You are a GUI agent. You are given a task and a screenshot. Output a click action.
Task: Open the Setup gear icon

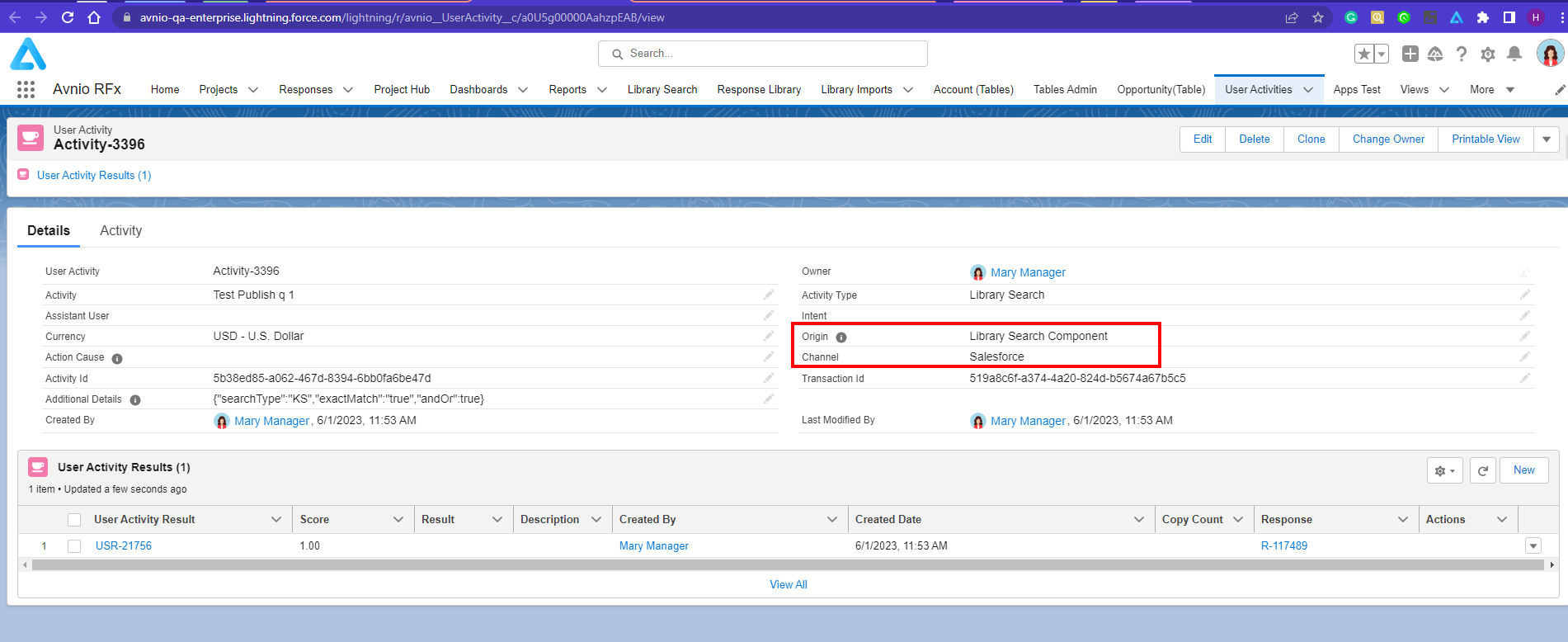click(1487, 54)
